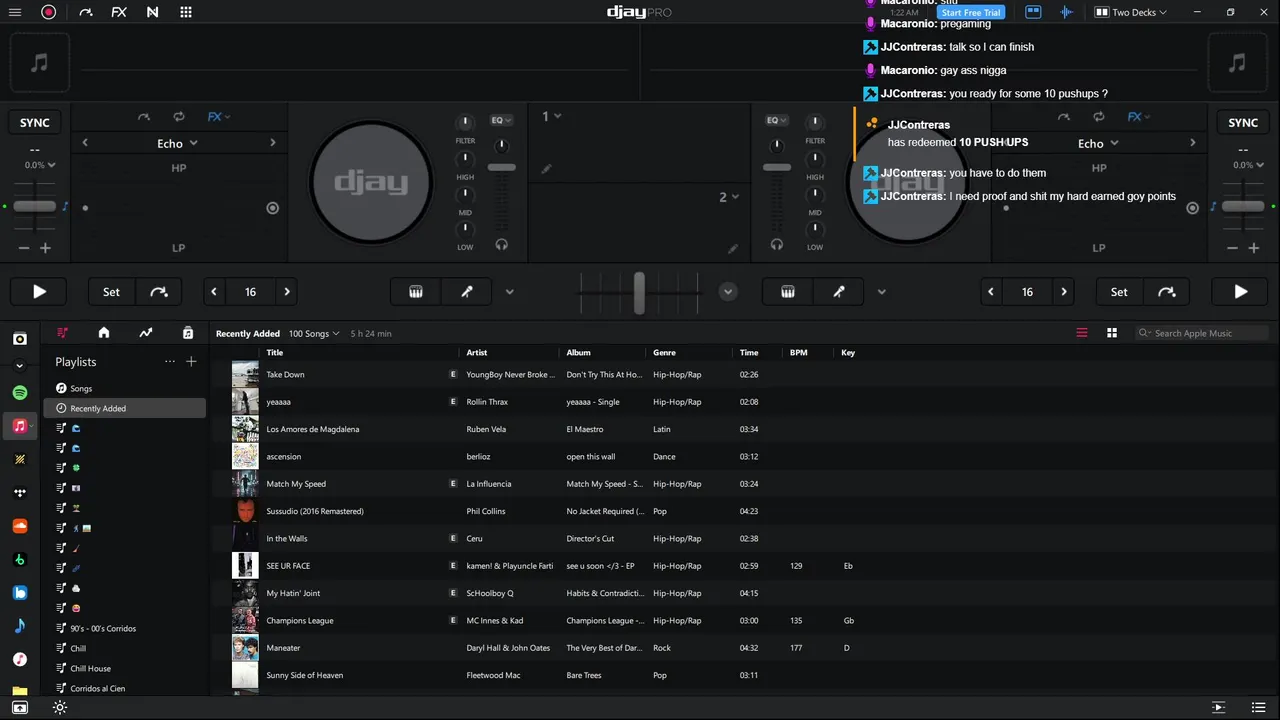Add a new playlist with plus icon
Screen dimensions: 1280x720
tap(192, 361)
